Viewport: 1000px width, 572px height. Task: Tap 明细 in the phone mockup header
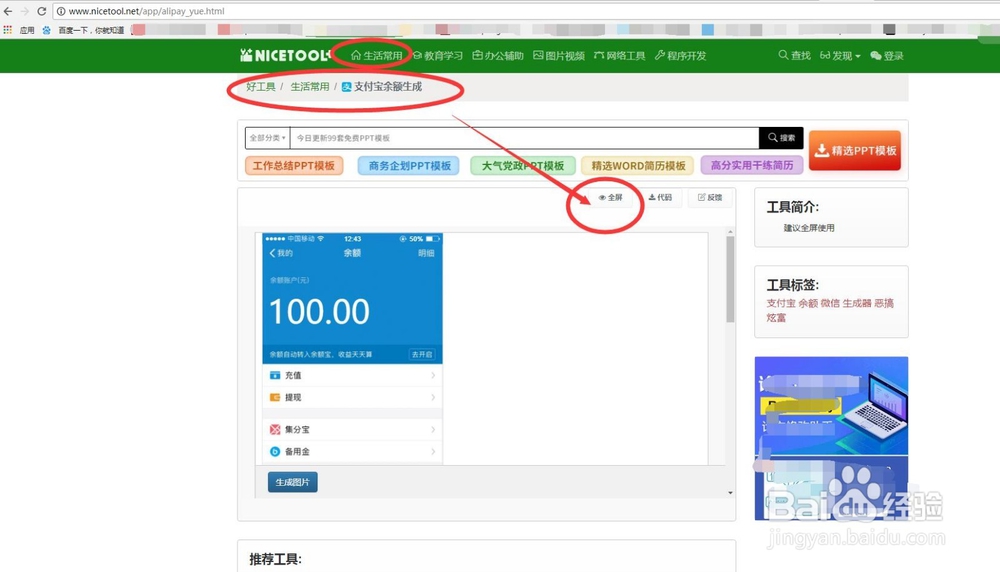426,253
